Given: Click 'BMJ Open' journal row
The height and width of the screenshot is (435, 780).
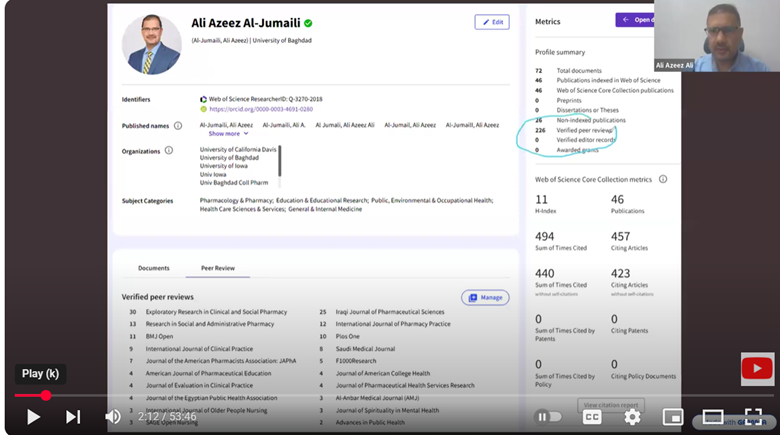Looking at the screenshot, I should coord(159,336).
